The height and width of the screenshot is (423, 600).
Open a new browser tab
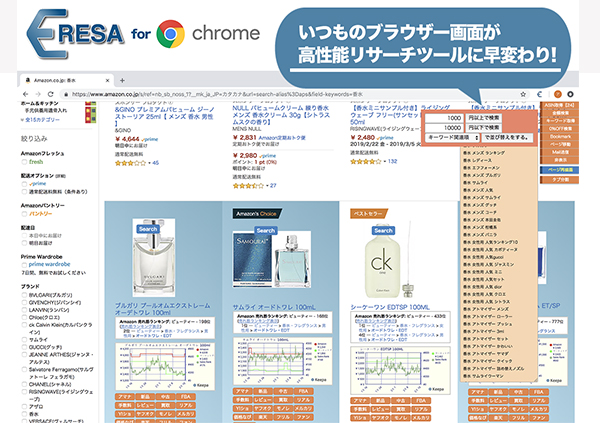[122, 80]
